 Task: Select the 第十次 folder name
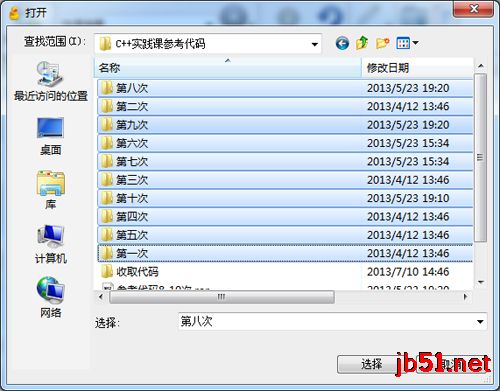click(x=132, y=198)
